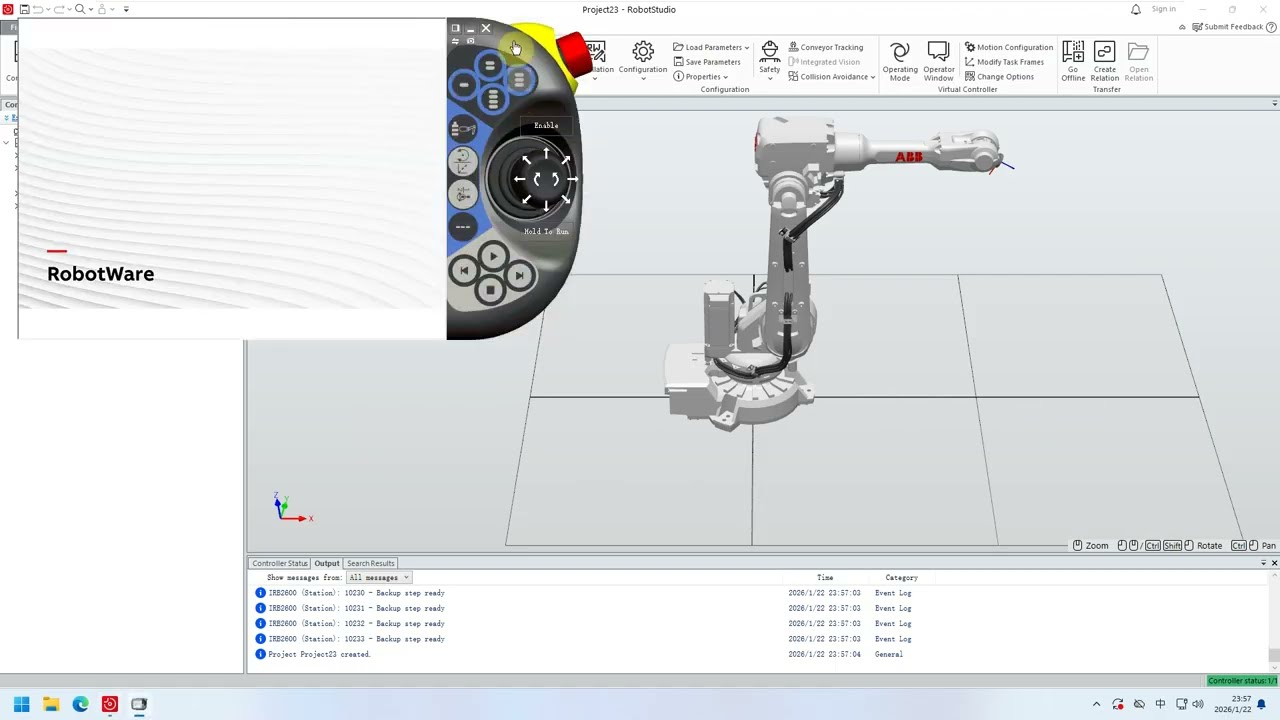Click the FlexPendant increment toggle key

462,227
